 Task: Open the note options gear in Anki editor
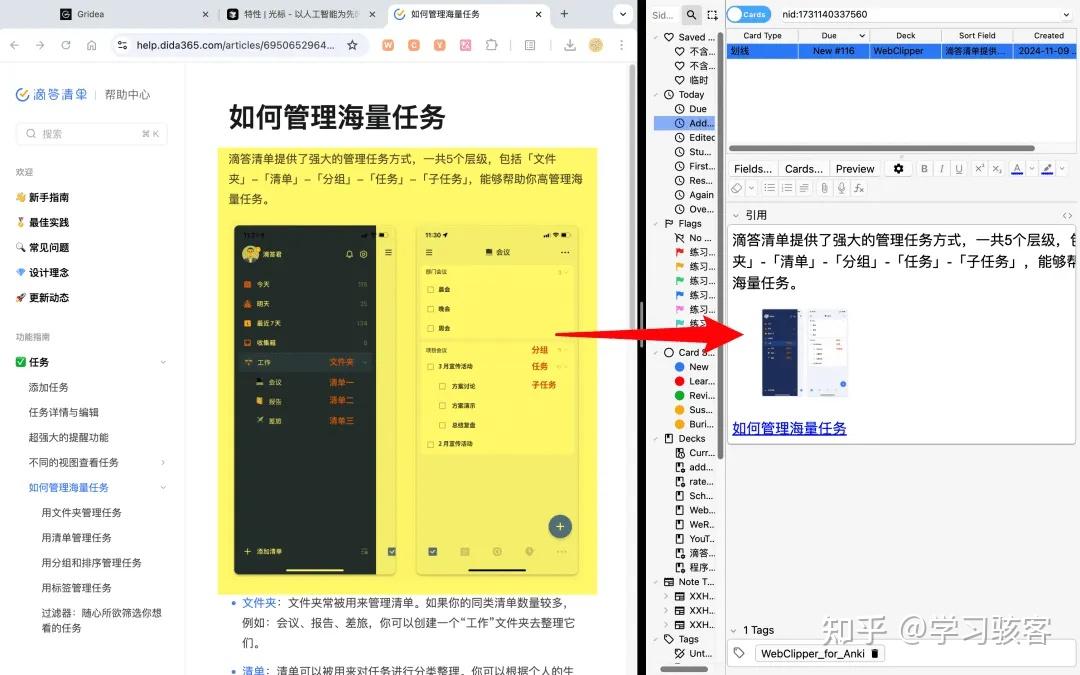tap(900, 169)
